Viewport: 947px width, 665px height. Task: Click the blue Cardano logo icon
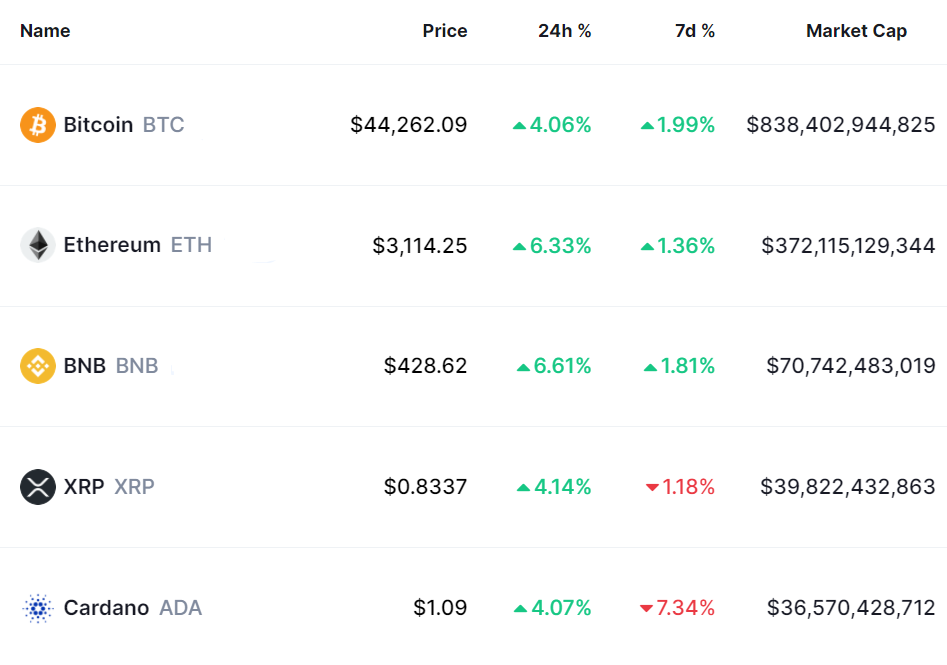click(38, 608)
